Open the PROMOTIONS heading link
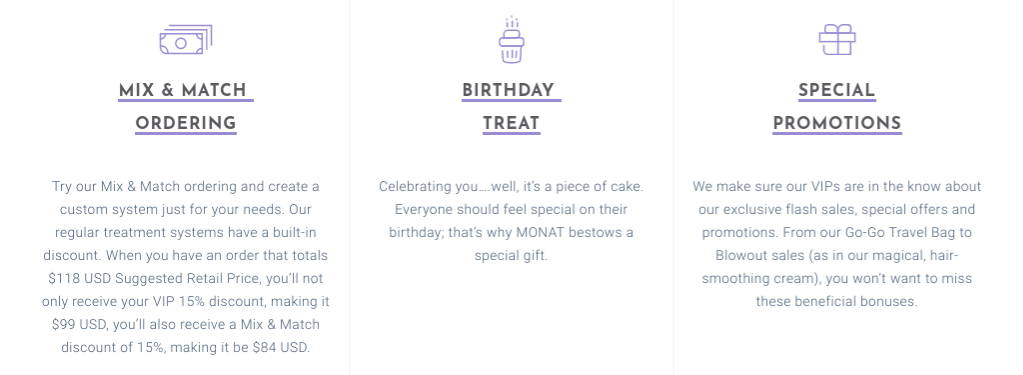The height and width of the screenshot is (375, 1023). pos(837,124)
